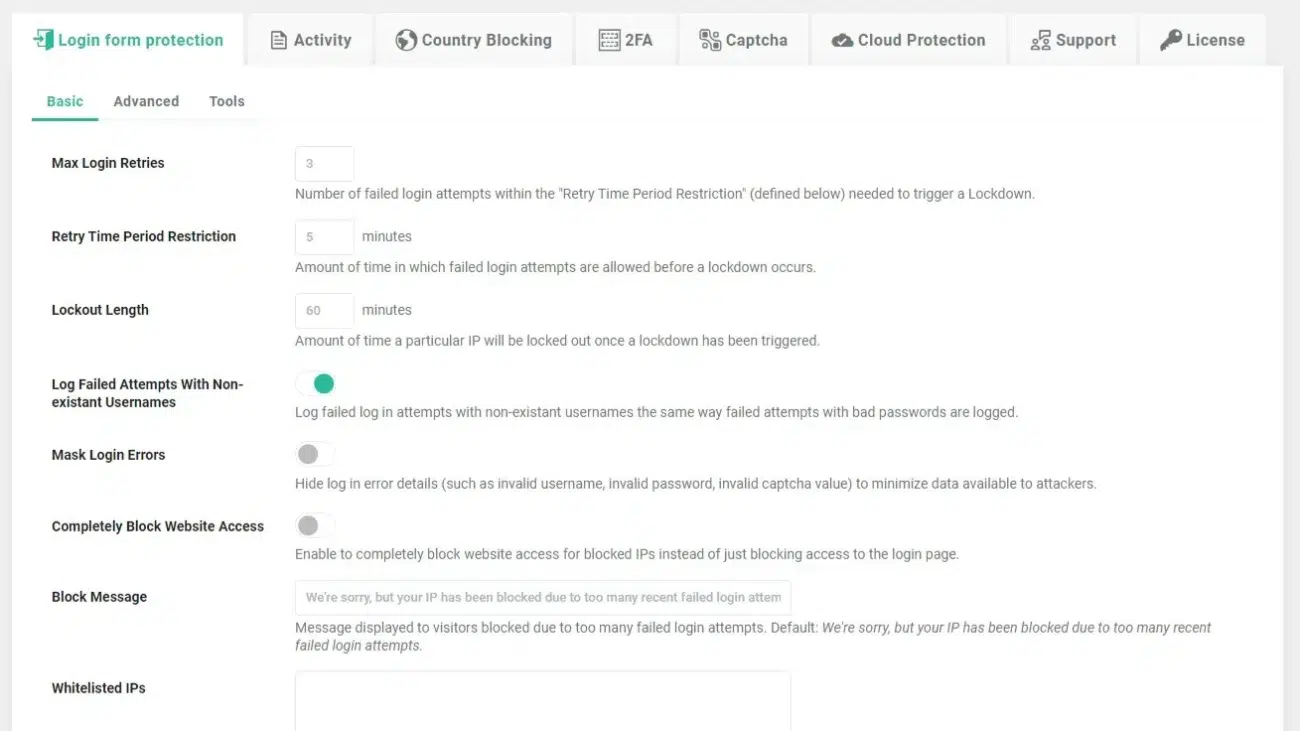
Task: Click the Retry Time Period Restriction field
Action: tap(324, 236)
